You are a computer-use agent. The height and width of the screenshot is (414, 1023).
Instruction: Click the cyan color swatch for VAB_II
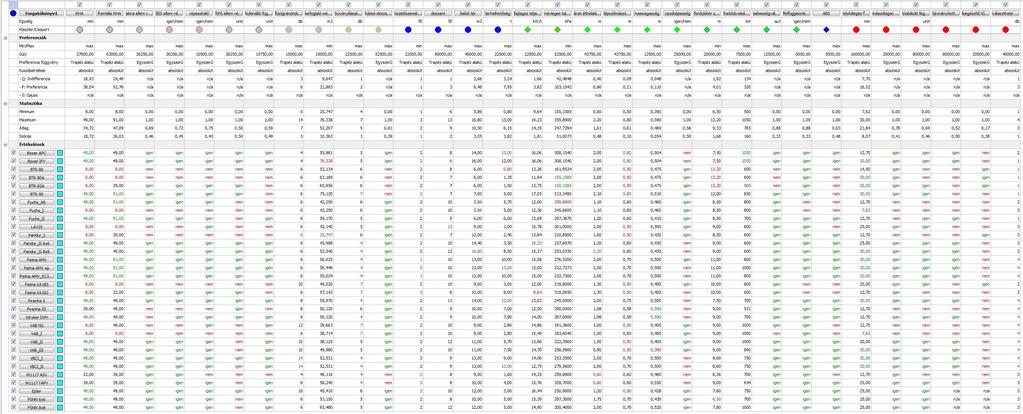(60, 342)
